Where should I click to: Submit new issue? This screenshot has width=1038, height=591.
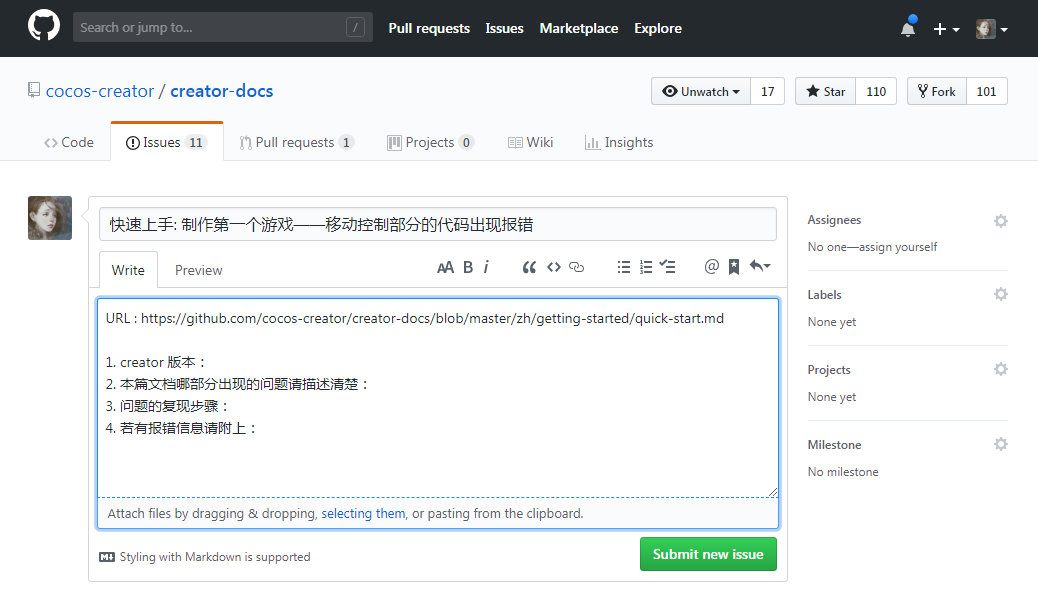(708, 554)
